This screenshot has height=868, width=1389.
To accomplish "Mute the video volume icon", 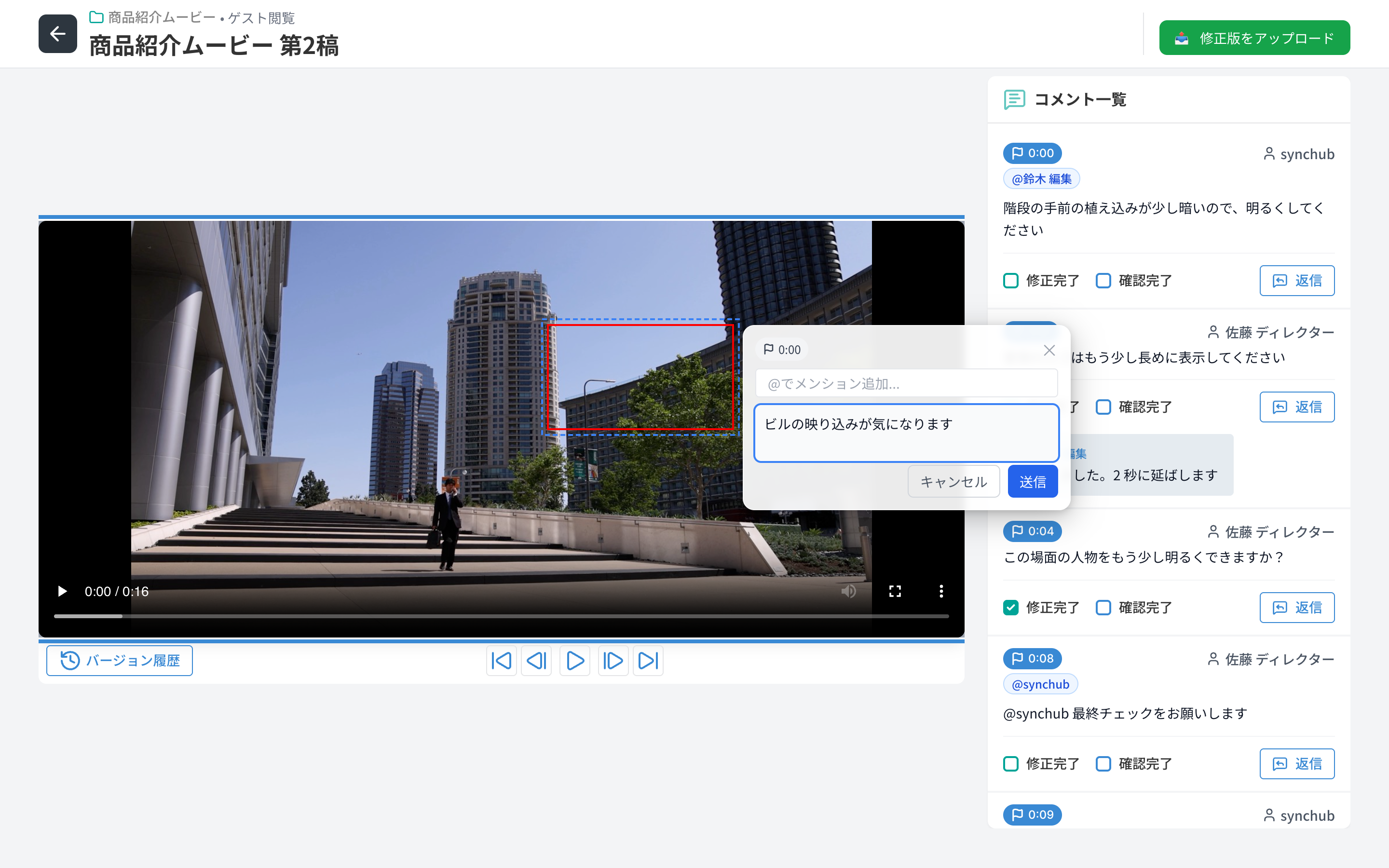I will coord(848,591).
